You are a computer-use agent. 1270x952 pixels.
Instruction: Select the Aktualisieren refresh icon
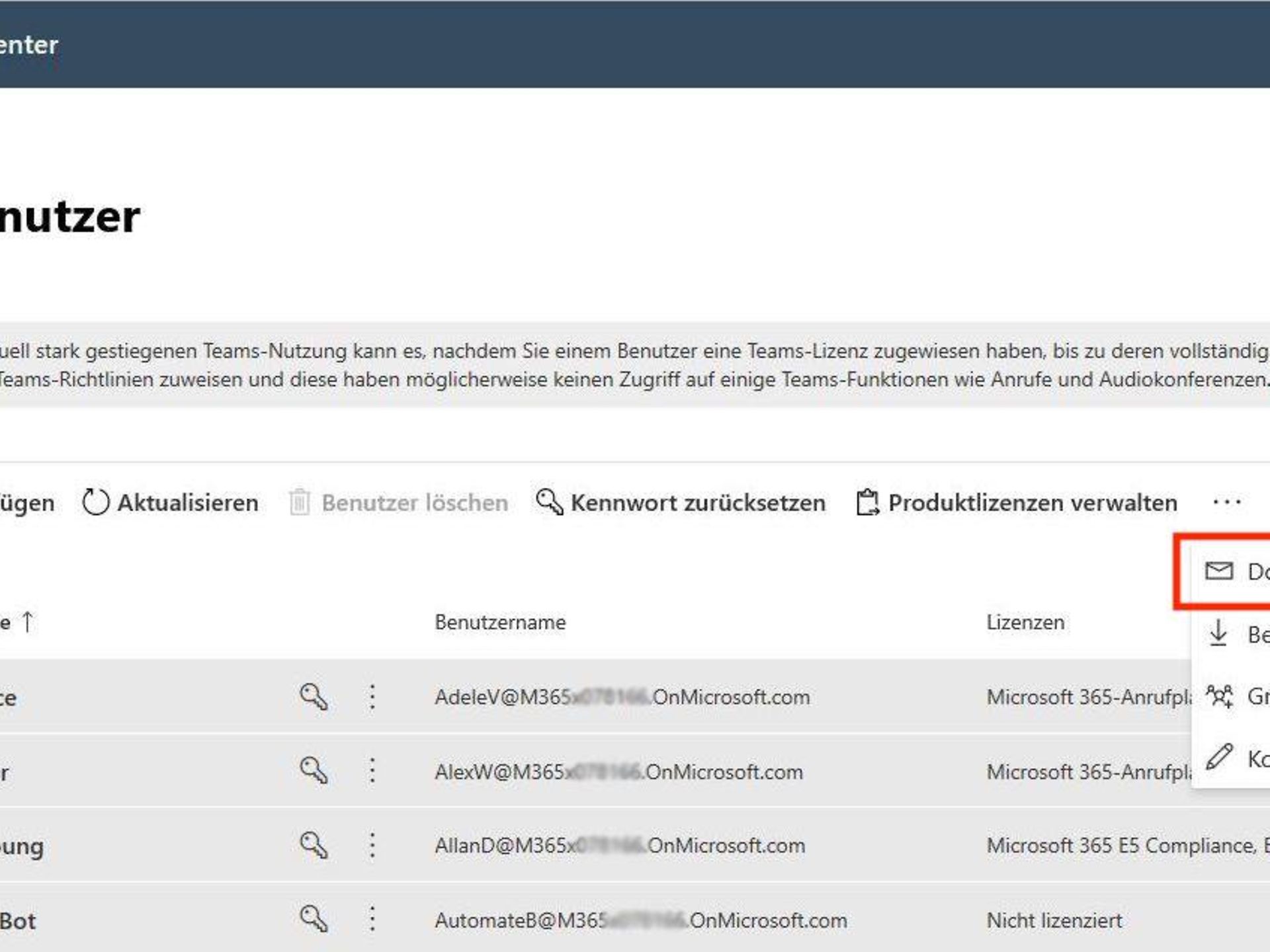click(95, 502)
